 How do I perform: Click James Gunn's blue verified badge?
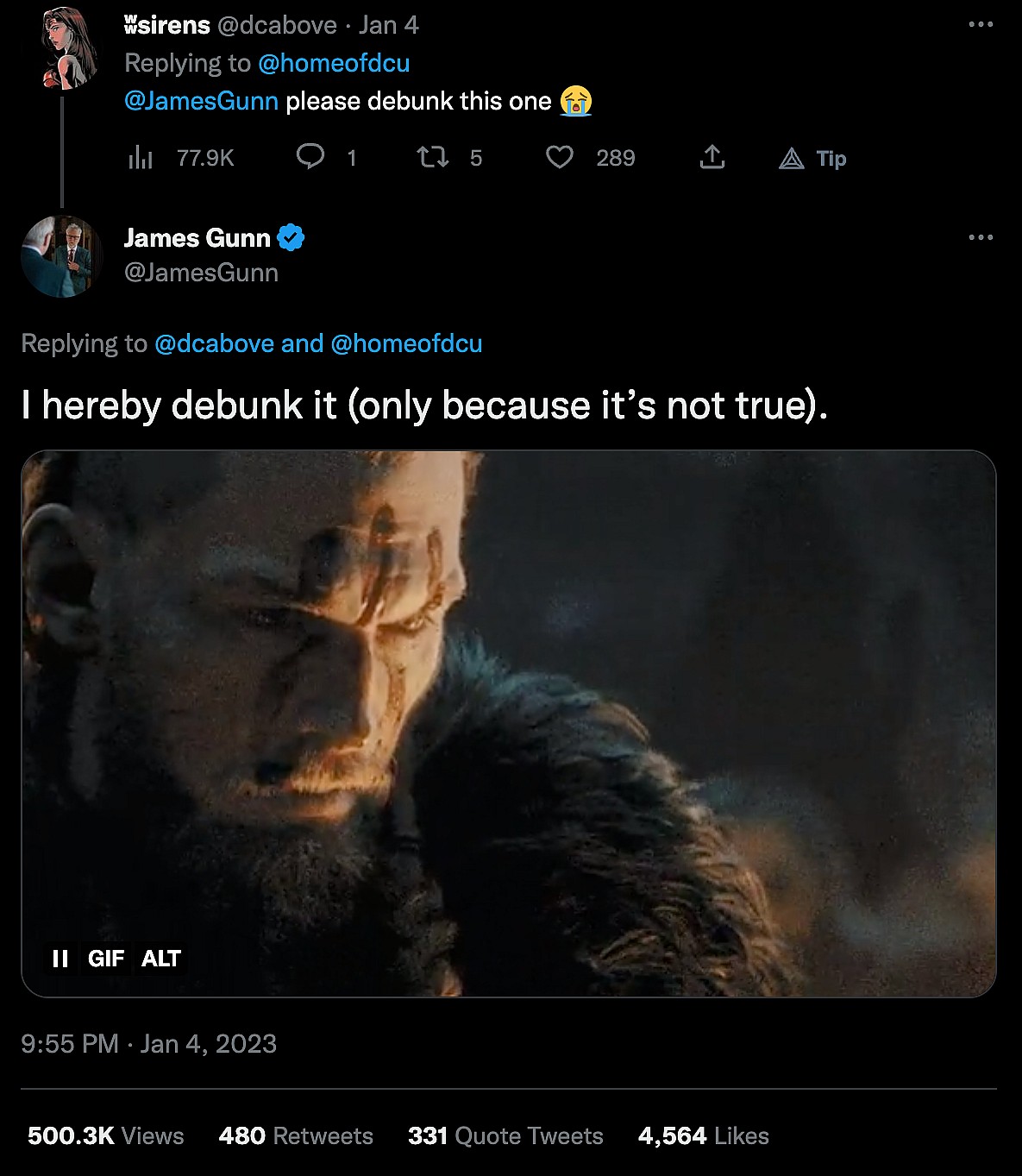292,237
